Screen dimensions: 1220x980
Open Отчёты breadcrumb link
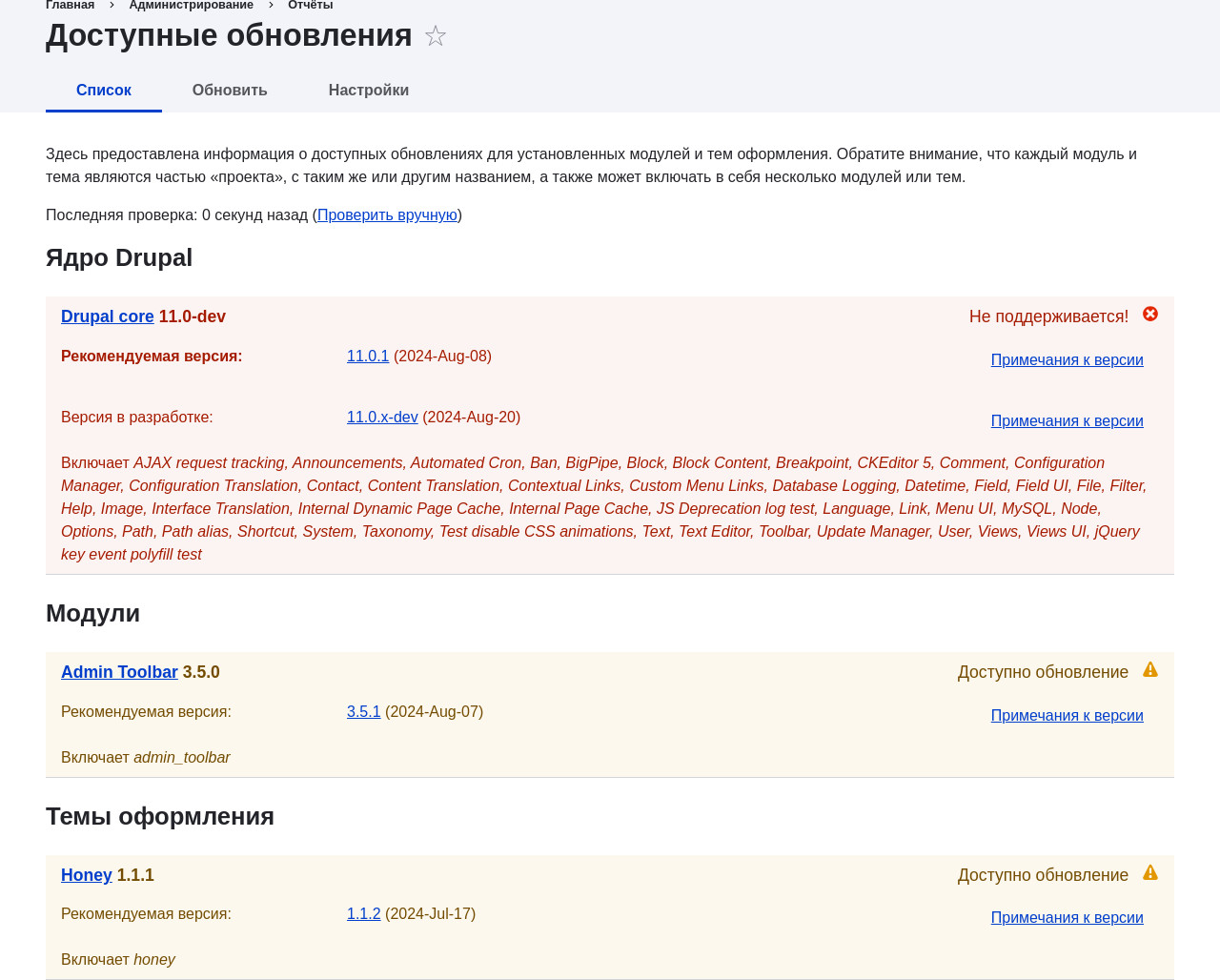[311, 5]
